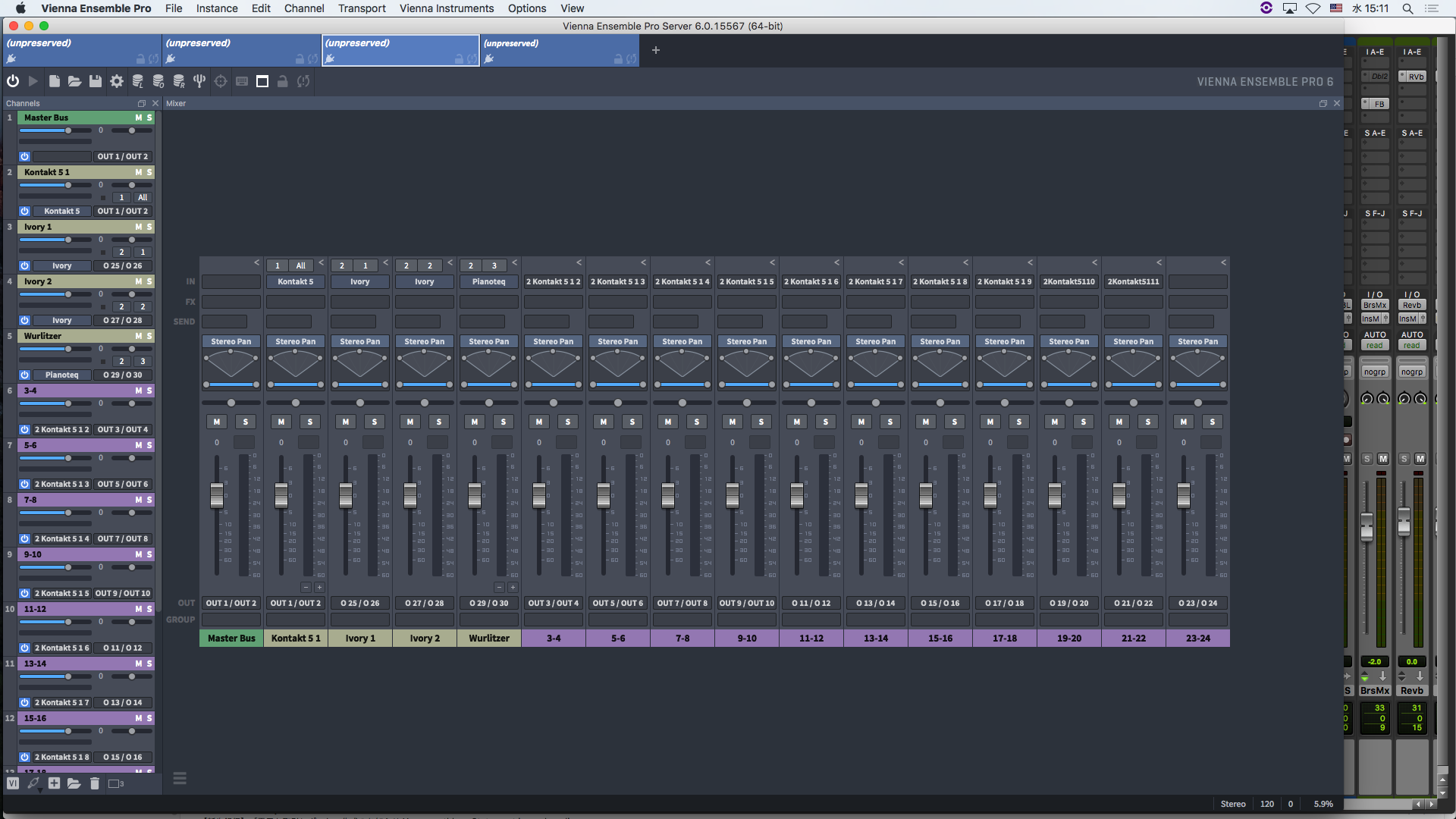Click the Master Bus strip name label
Screen dimensions: 1456x819
click(x=231, y=638)
